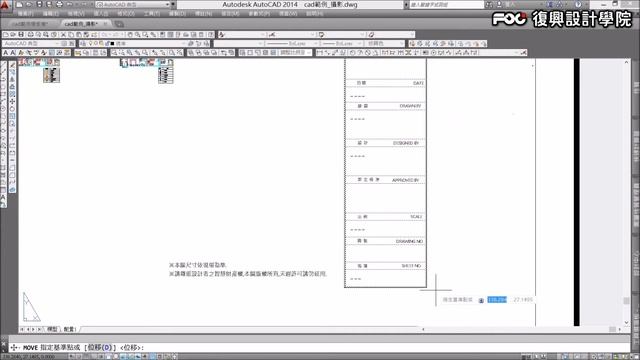Image resolution: width=640 pixels, height=360 pixels.
Task: Click New in the quick access toolbar
Action: pyautogui.click(x=19, y=4)
